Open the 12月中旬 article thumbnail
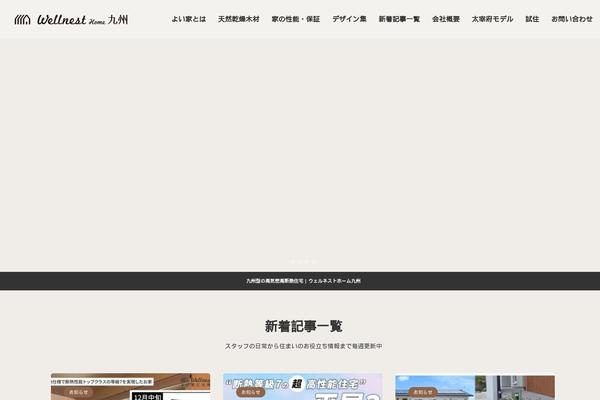The height and width of the screenshot is (400, 600). tap(130, 387)
